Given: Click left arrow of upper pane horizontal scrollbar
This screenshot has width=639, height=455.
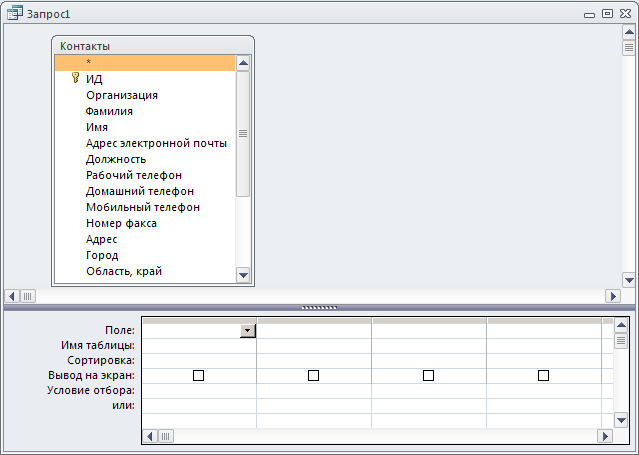Looking at the screenshot, I should (12, 296).
